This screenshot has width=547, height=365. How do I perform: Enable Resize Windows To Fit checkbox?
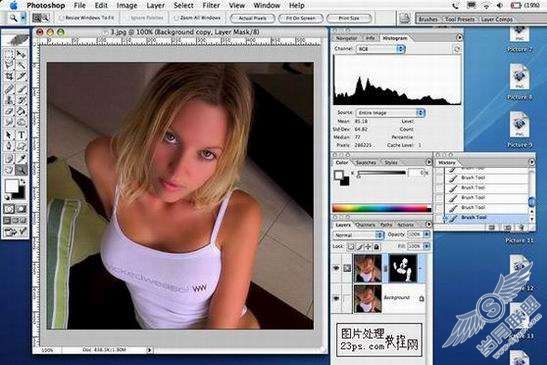tap(62, 18)
